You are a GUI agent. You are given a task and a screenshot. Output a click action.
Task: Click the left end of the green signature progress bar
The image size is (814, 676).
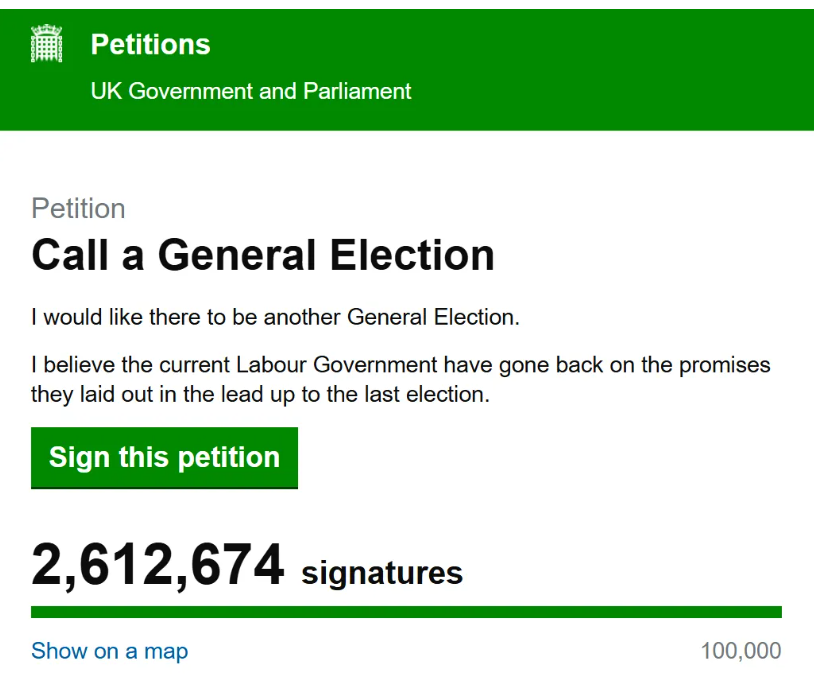point(38,612)
